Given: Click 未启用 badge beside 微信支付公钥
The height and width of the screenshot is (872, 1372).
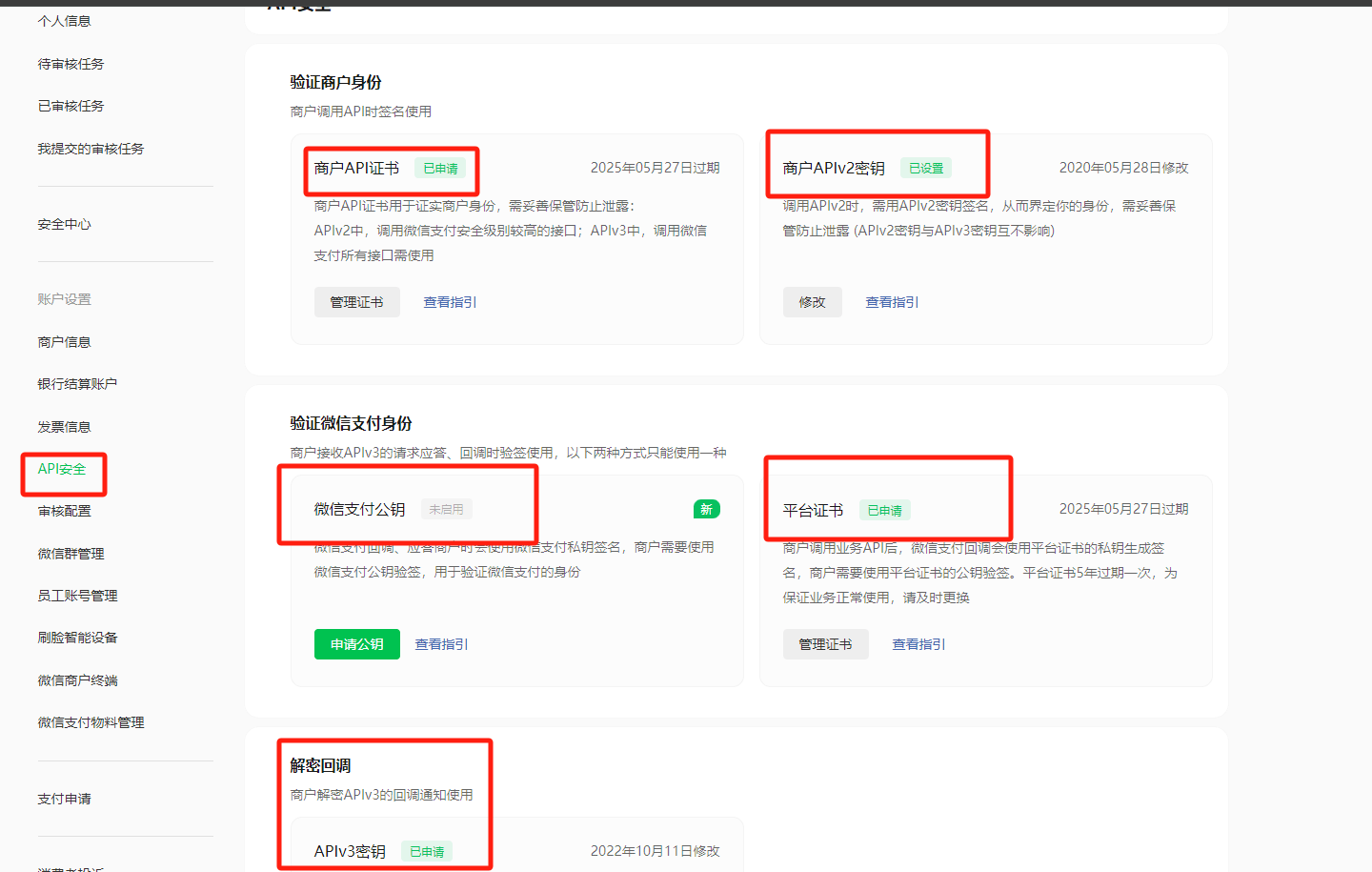Looking at the screenshot, I should click(x=446, y=510).
